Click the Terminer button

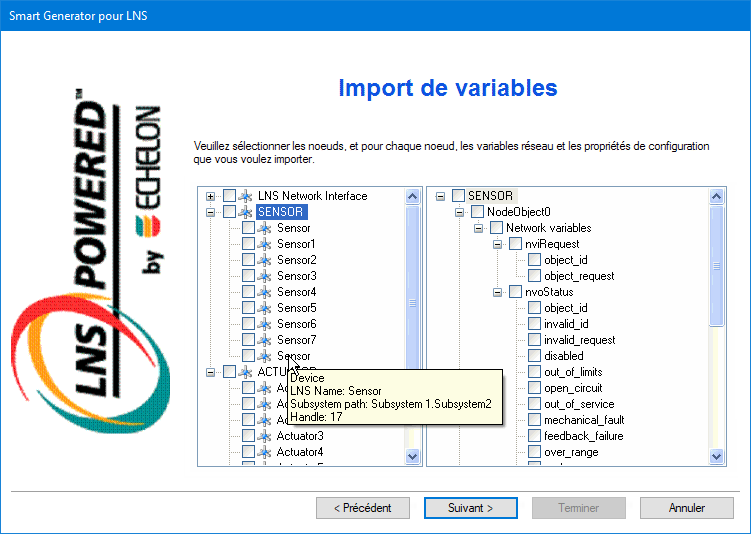point(579,508)
